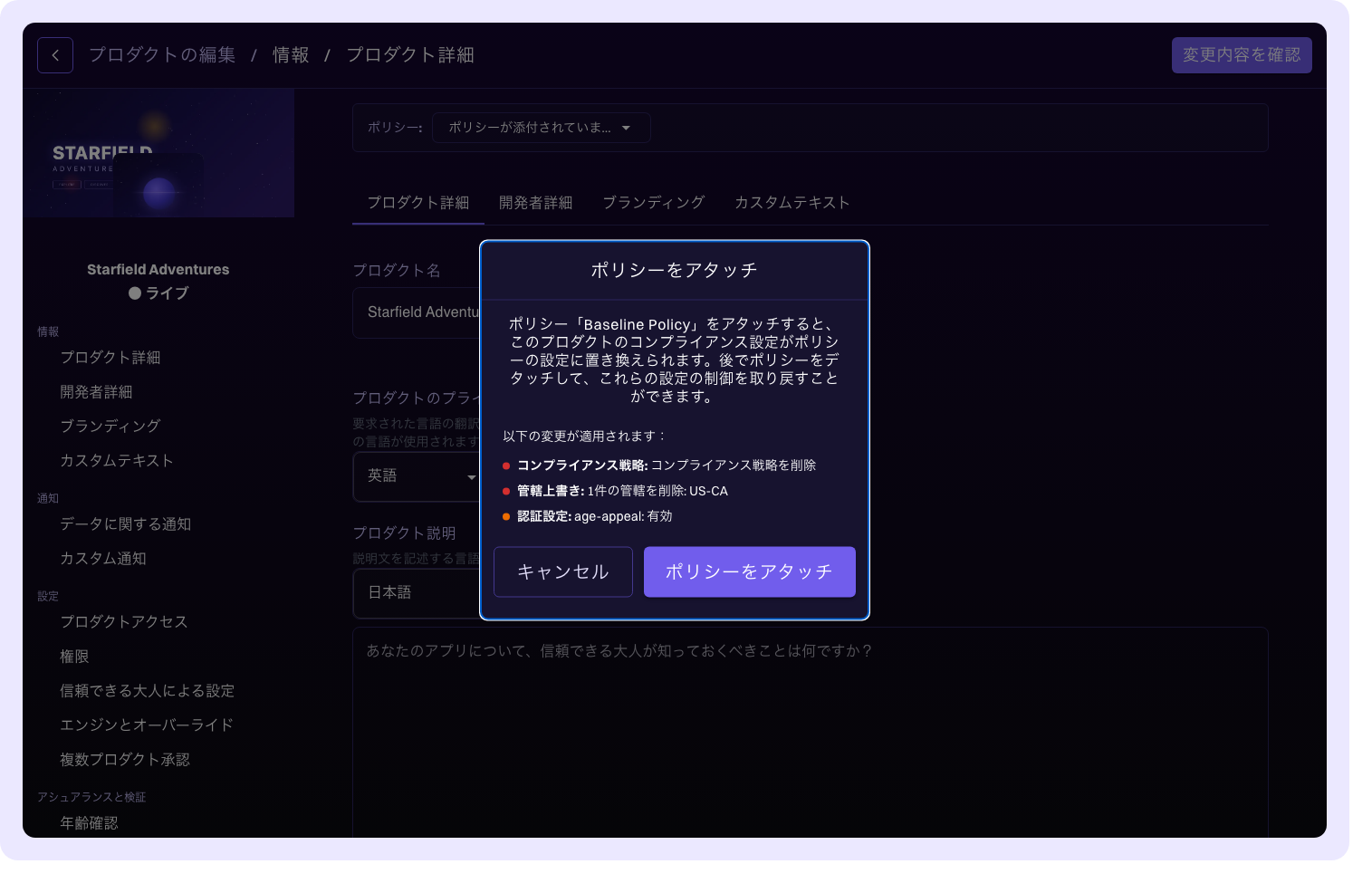Screen dimensions: 1372x883
Task: Click the Starfield Adventures product thumbnail
Action: point(158,153)
